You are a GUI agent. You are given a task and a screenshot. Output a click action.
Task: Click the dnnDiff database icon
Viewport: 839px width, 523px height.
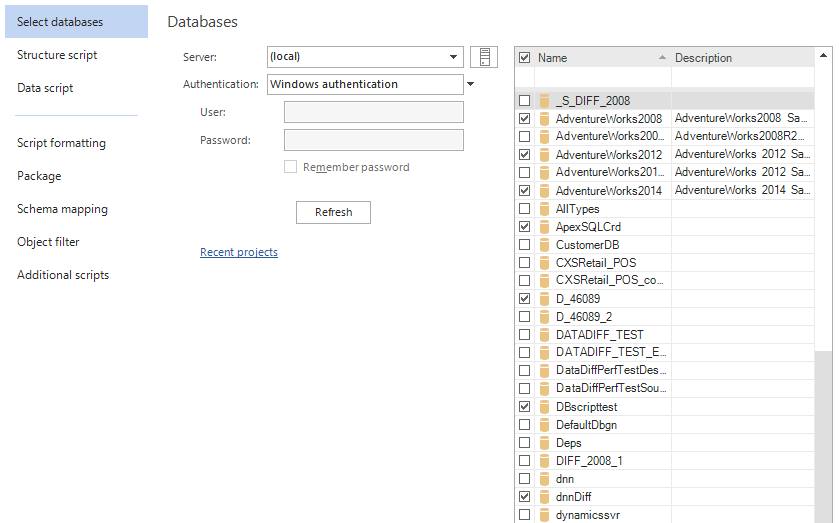coord(544,497)
